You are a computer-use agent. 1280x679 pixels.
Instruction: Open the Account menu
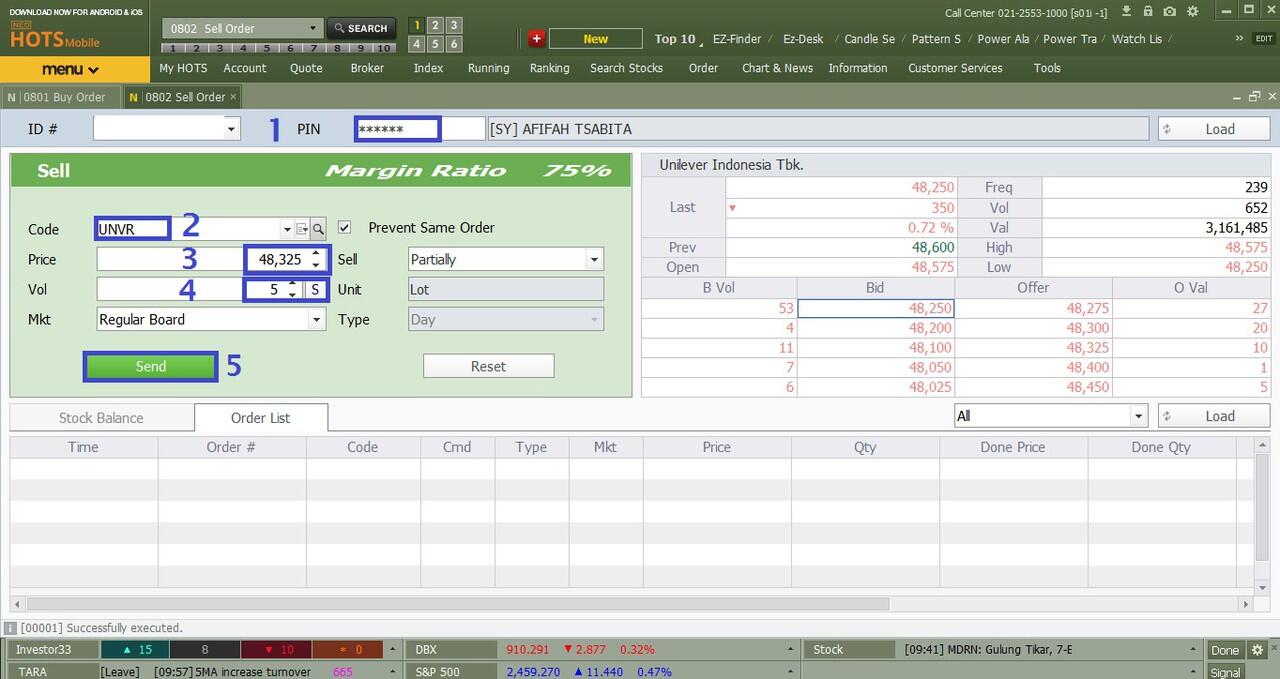[245, 68]
